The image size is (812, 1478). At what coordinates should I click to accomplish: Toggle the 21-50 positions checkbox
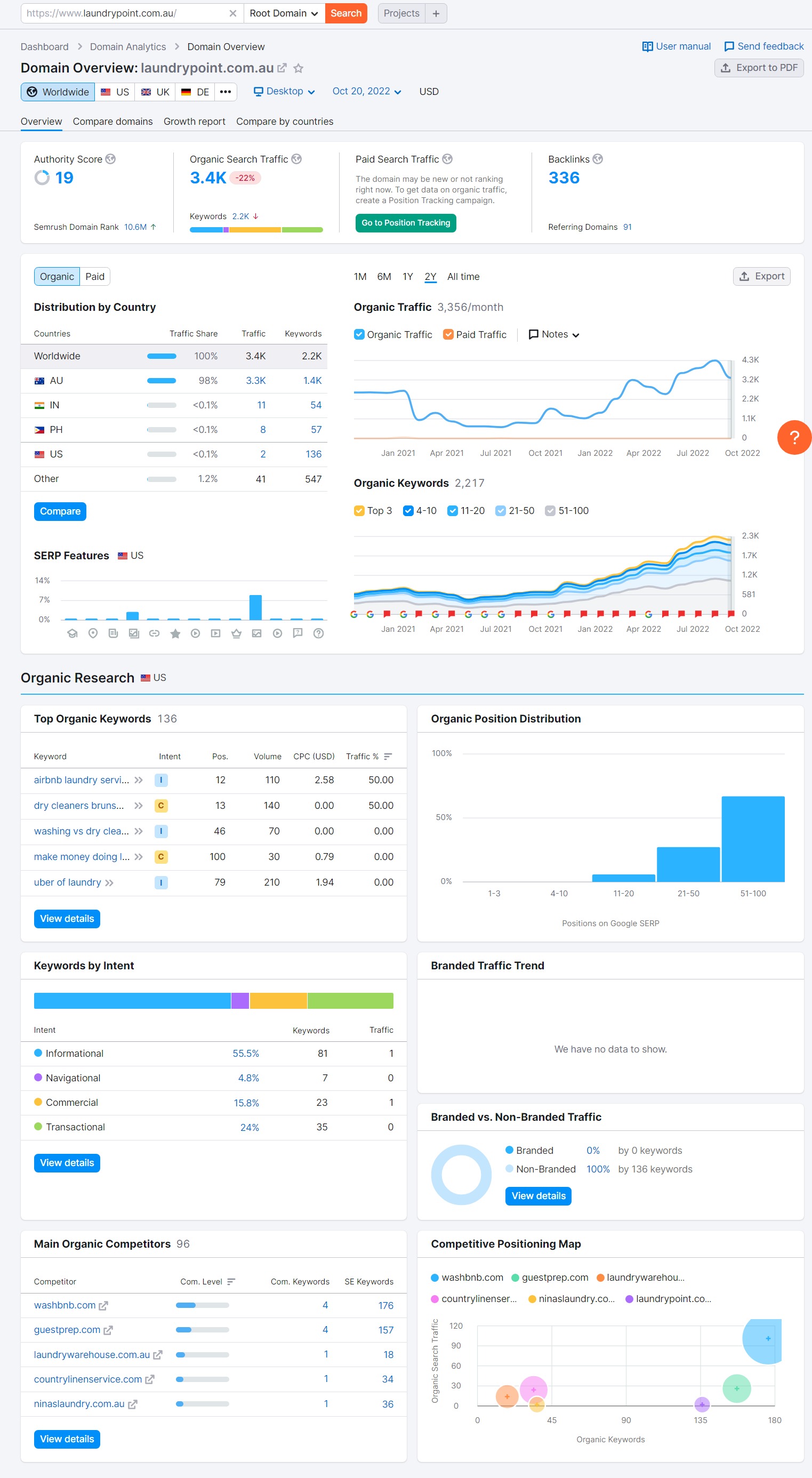501,511
